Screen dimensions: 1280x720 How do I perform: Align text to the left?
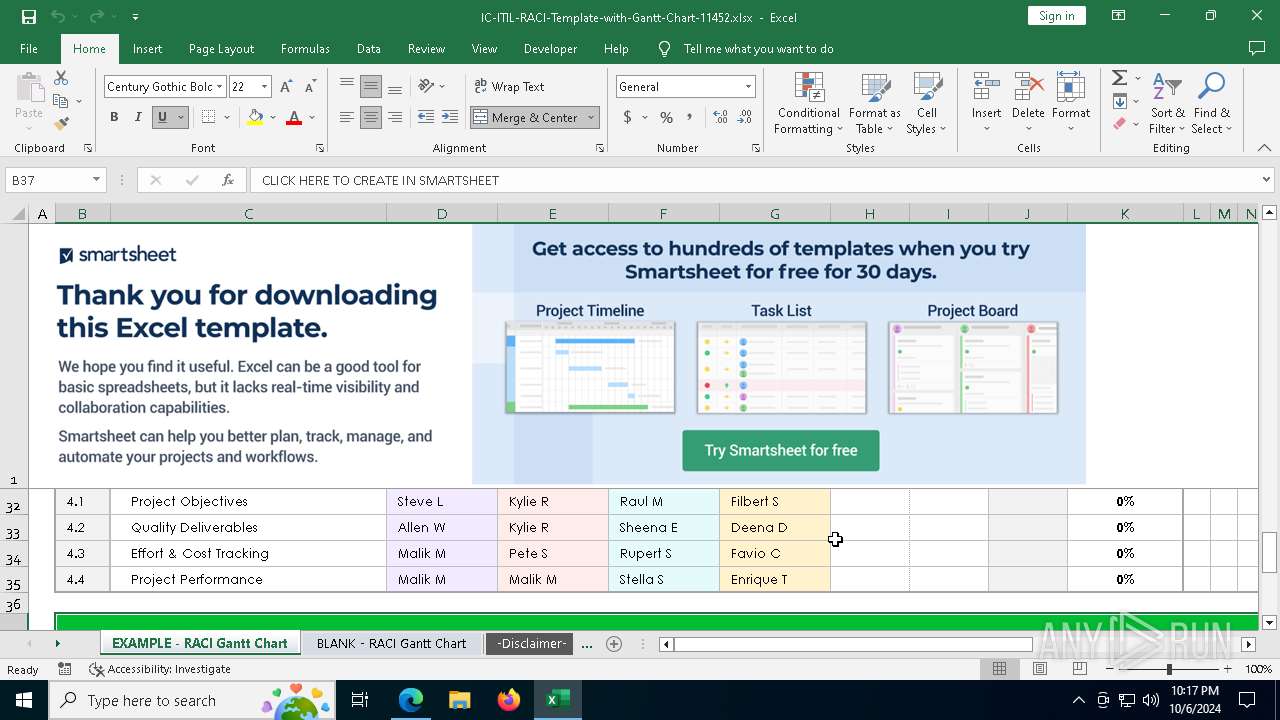pyautogui.click(x=346, y=117)
